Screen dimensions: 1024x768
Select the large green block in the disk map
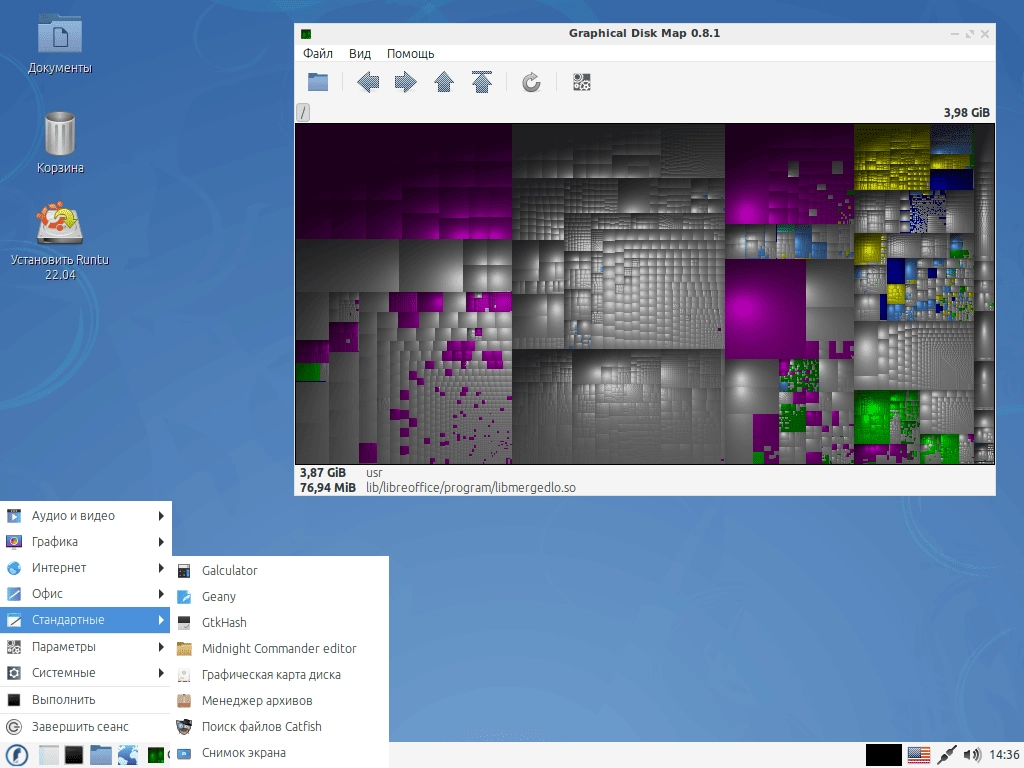coord(878,417)
